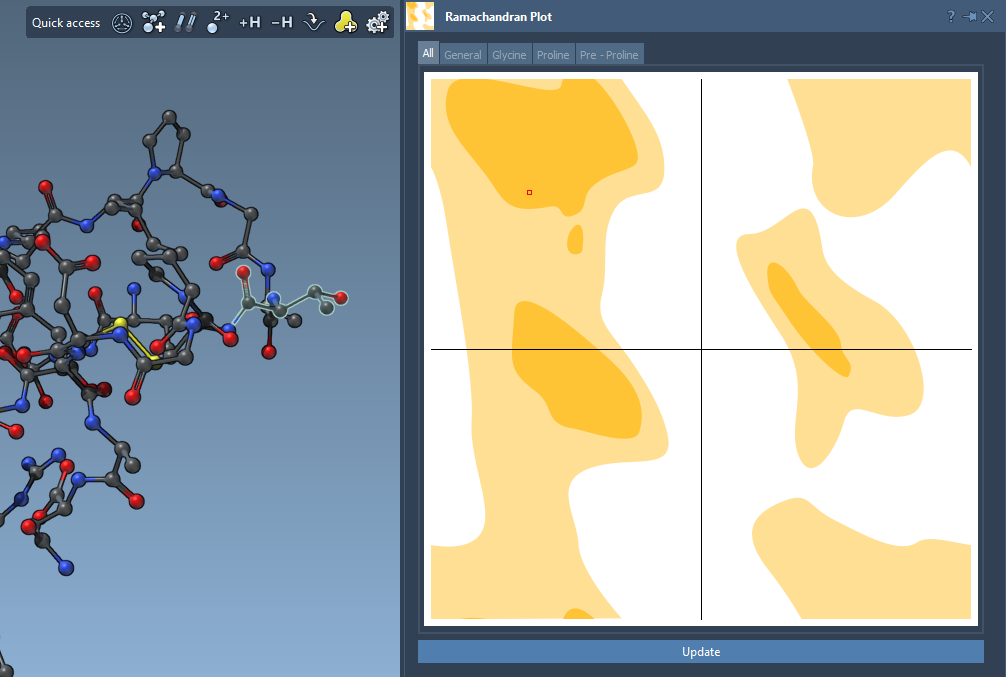Click the two-bonds icon in Quick access
Image resolution: width=1006 pixels, height=677 pixels.
click(x=185, y=22)
